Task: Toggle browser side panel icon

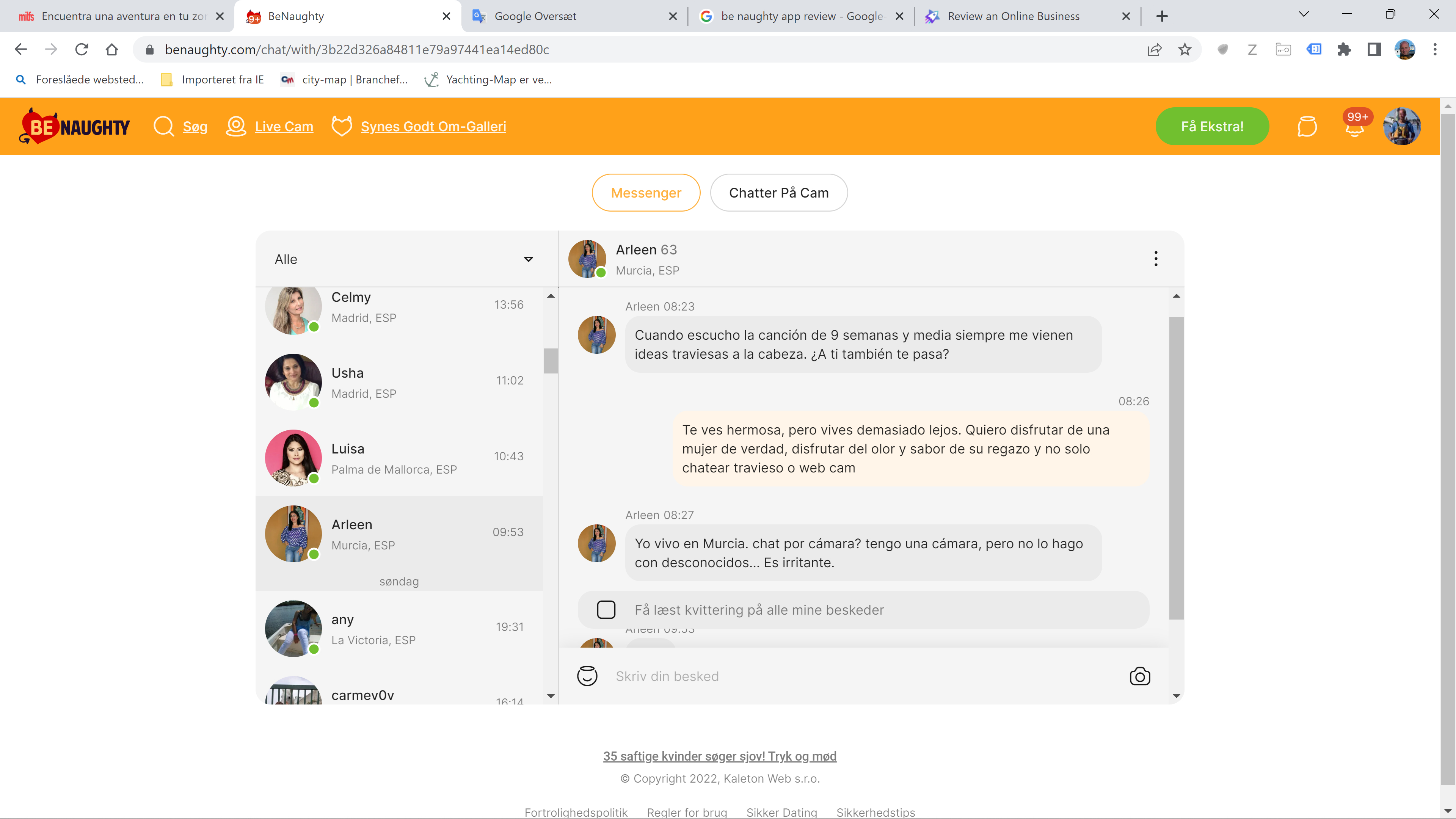Action: click(x=1374, y=50)
